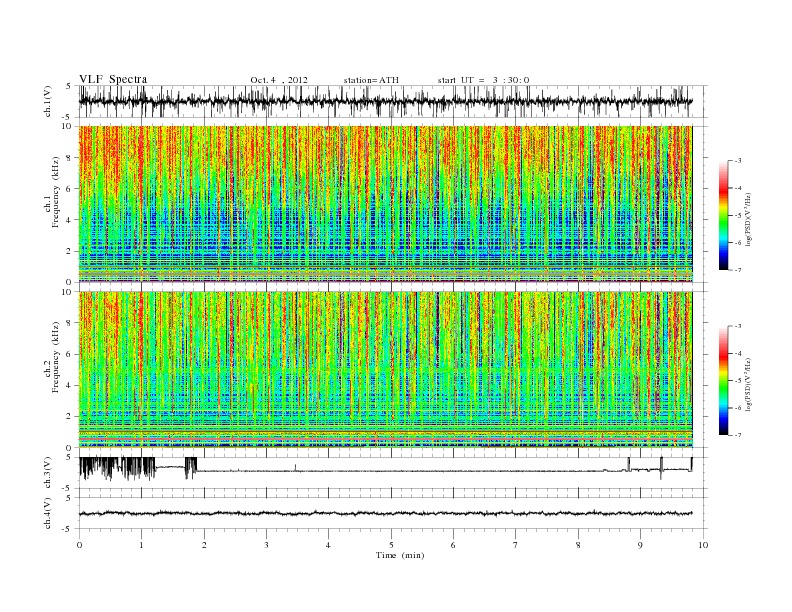Image resolution: width=792 pixels, height=612 pixels.
Task: Click the '8' kHz tick of ch.1 spectrogram
Action: (x=70, y=158)
